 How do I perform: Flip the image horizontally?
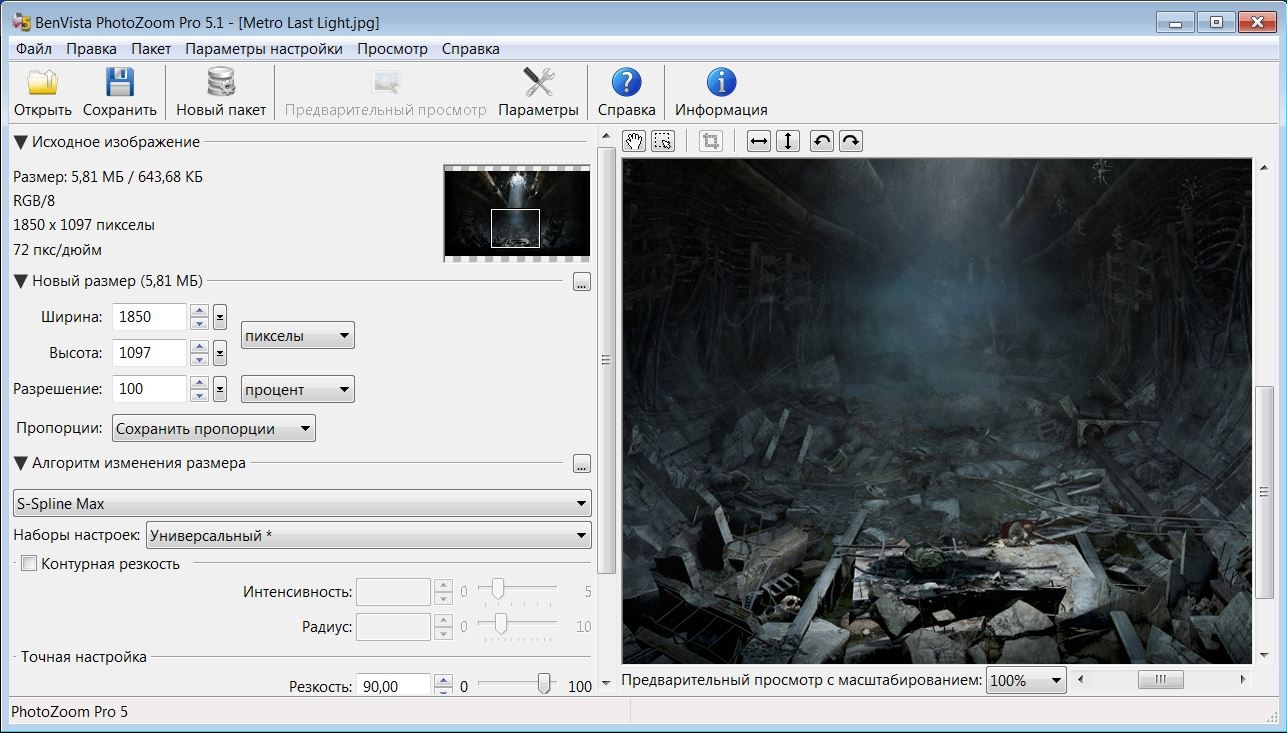[759, 141]
